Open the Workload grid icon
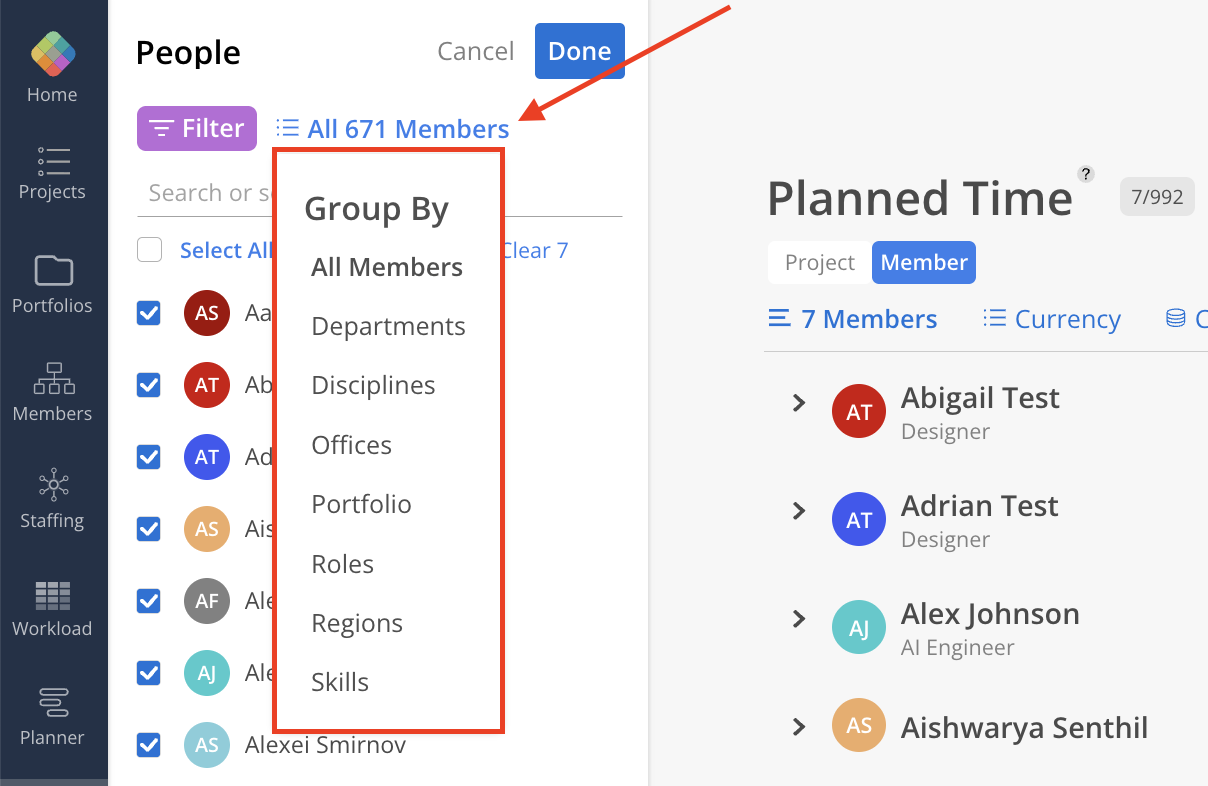Screen dimensions: 1208x786 pos(52,595)
